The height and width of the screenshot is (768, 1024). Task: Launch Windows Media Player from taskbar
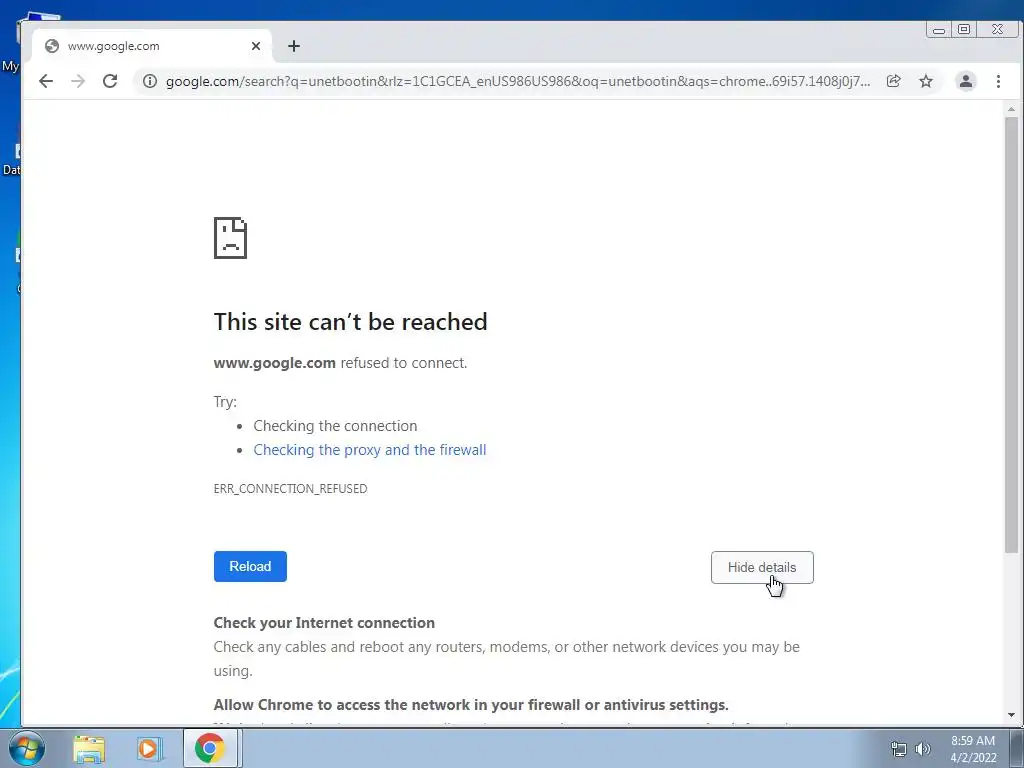tap(149, 749)
